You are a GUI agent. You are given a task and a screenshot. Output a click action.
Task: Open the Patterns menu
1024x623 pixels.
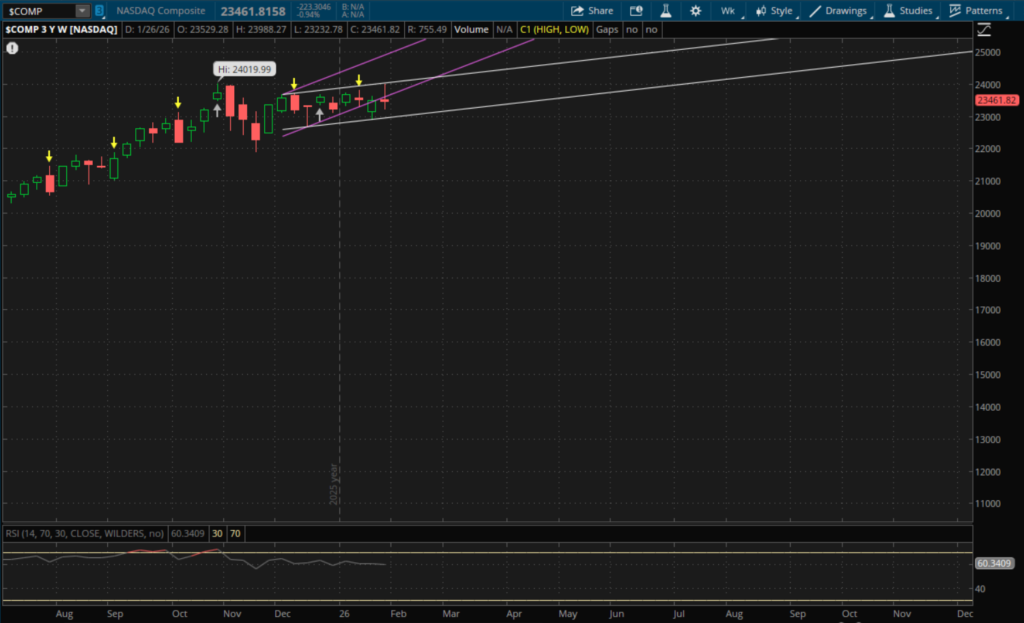pyautogui.click(x=976, y=11)
